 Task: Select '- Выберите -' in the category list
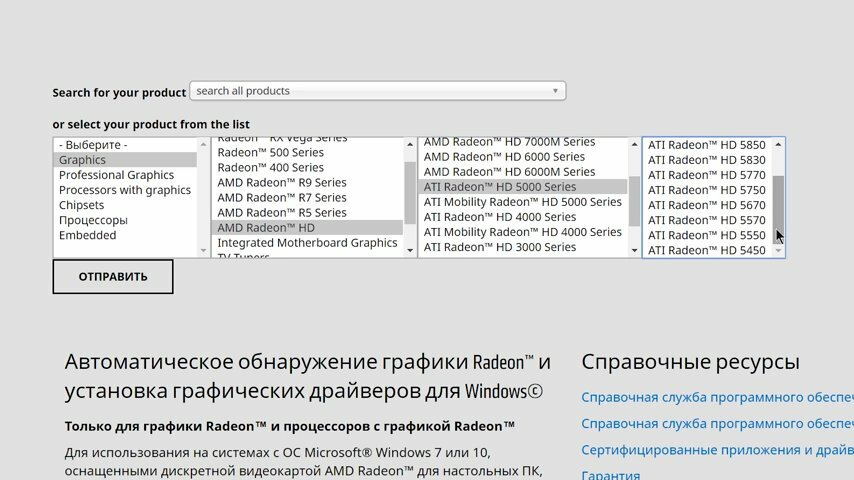[125, 145]
